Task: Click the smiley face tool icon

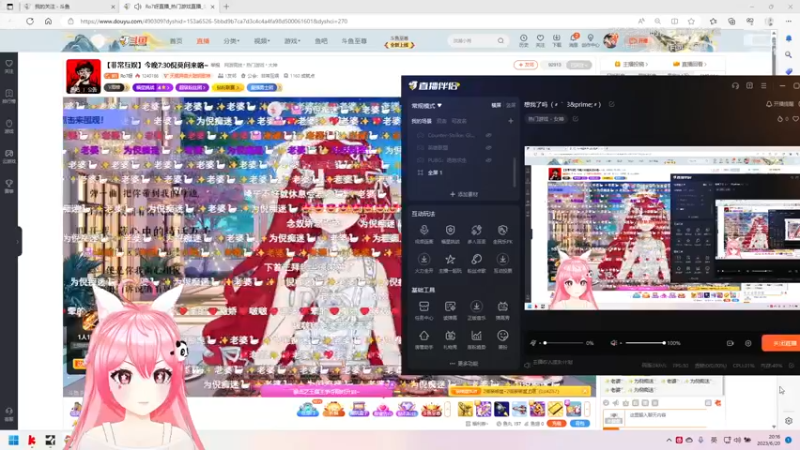Action: pos(503,336)
